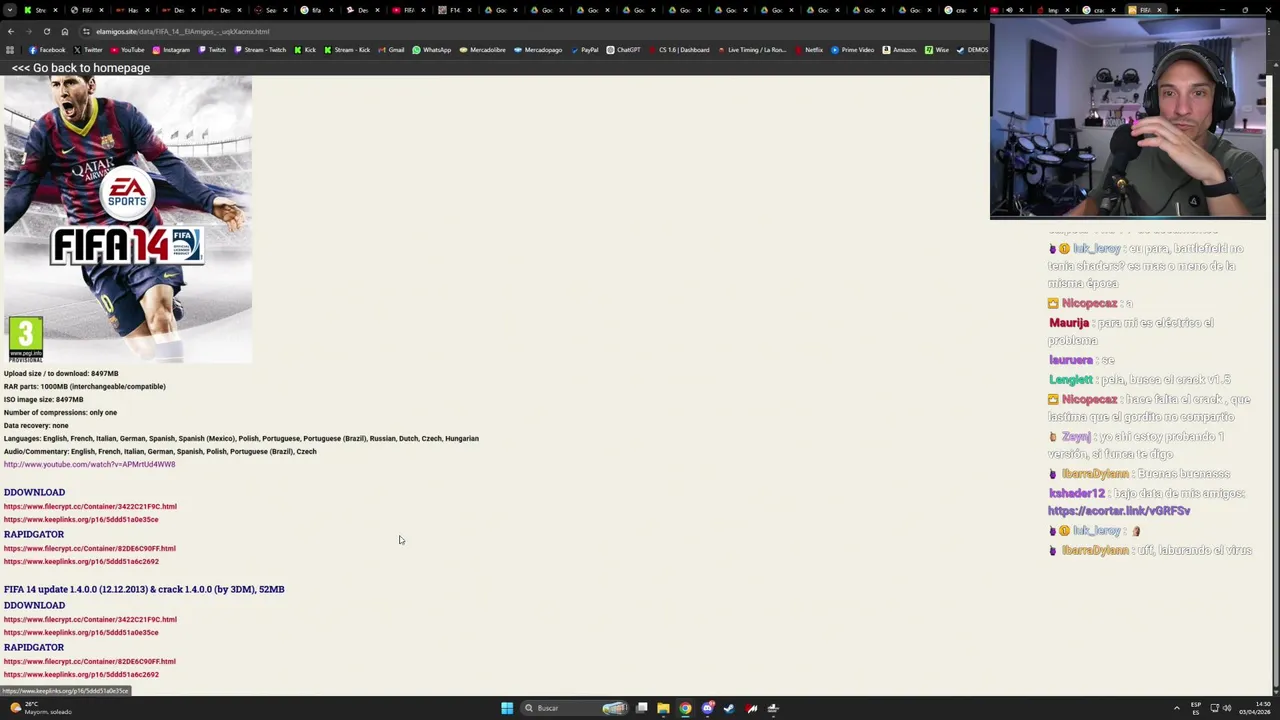Open the CS 1.6 Dashboard bookmark
This screenshot has height=720, width=1280.
678,50
